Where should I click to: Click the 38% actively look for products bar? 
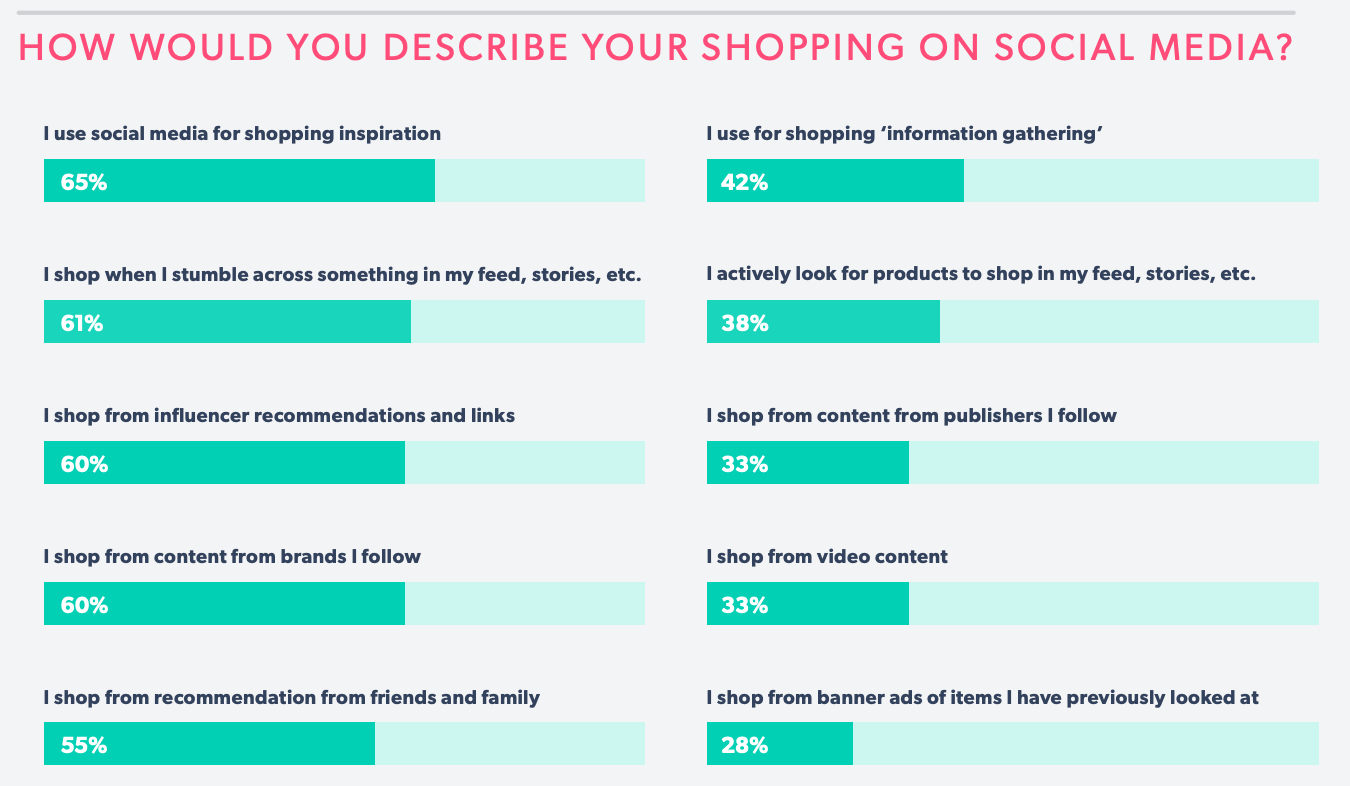(823, 322)
